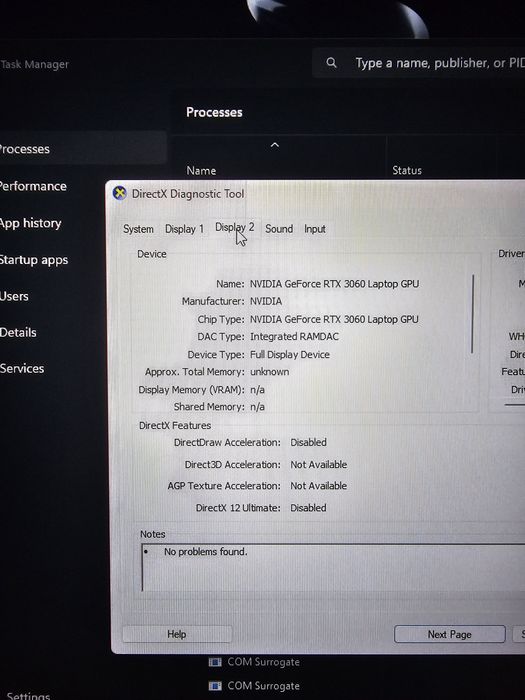Image resolution: width=525 pixels, height=700 pixels.
Task: Click the 'No problems found.' note text
Action: coord(205,552)
